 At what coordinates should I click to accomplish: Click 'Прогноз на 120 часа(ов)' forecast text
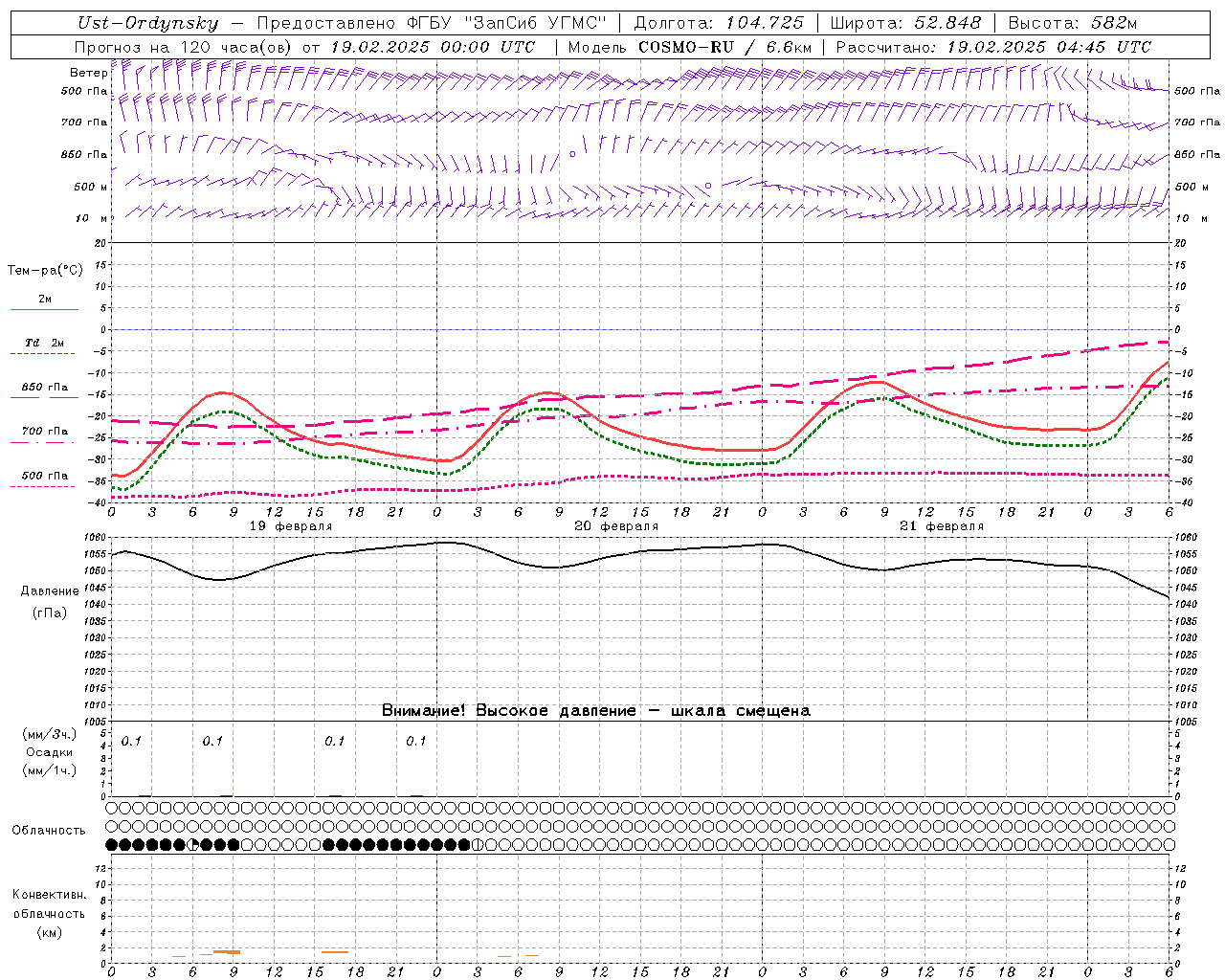[x=184, y=47]
